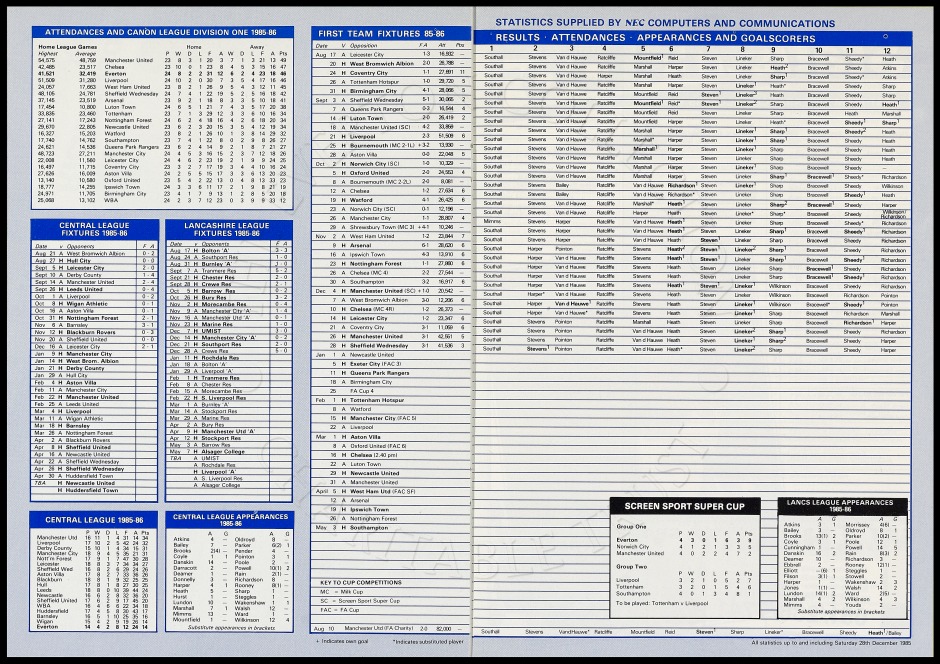Select the 'To be played: Tottenham v Liverpool' note
940x664 pixels.
coord(662,603)
